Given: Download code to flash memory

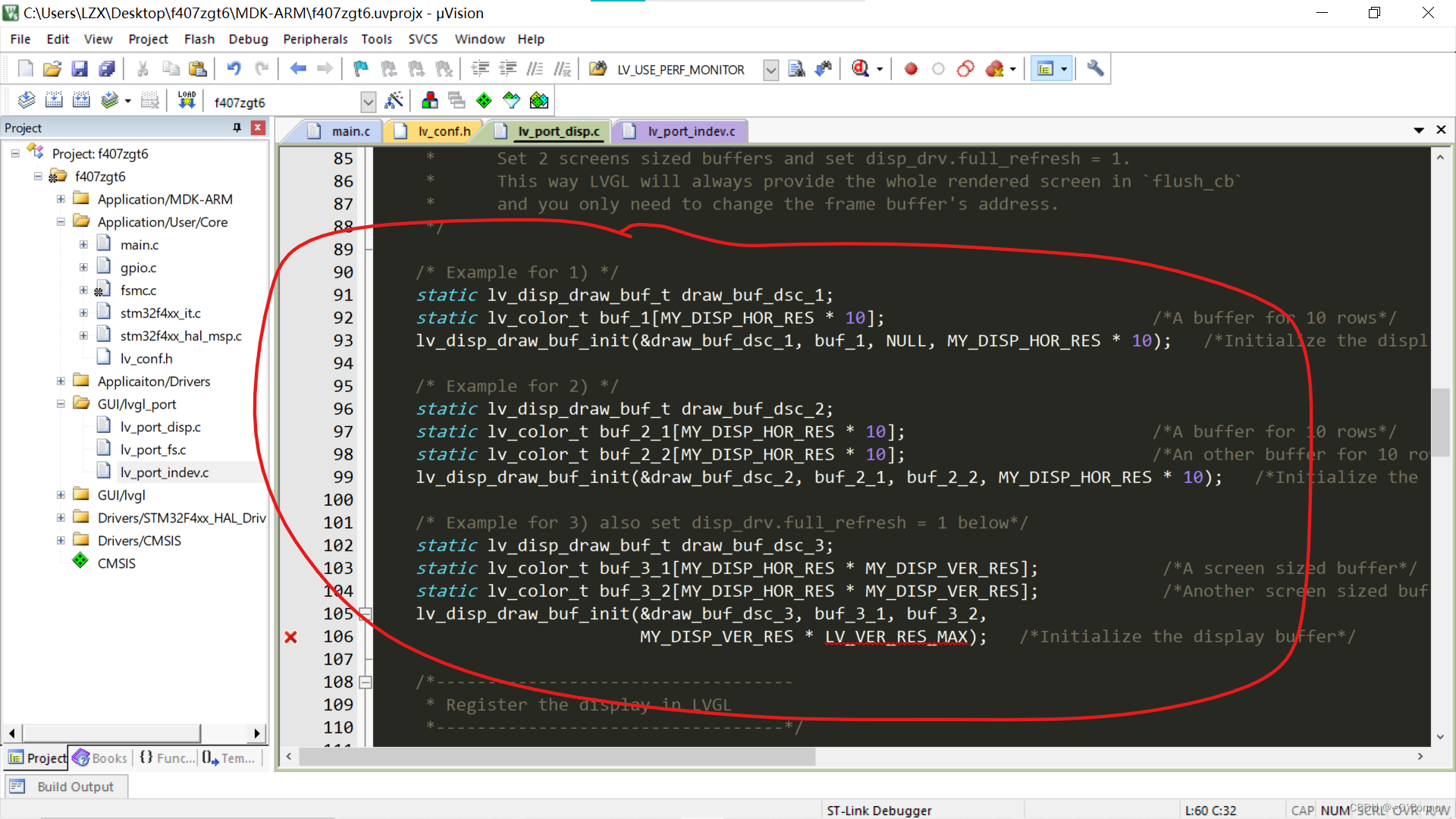Looking at the screenshot, I should pos(187,99).
